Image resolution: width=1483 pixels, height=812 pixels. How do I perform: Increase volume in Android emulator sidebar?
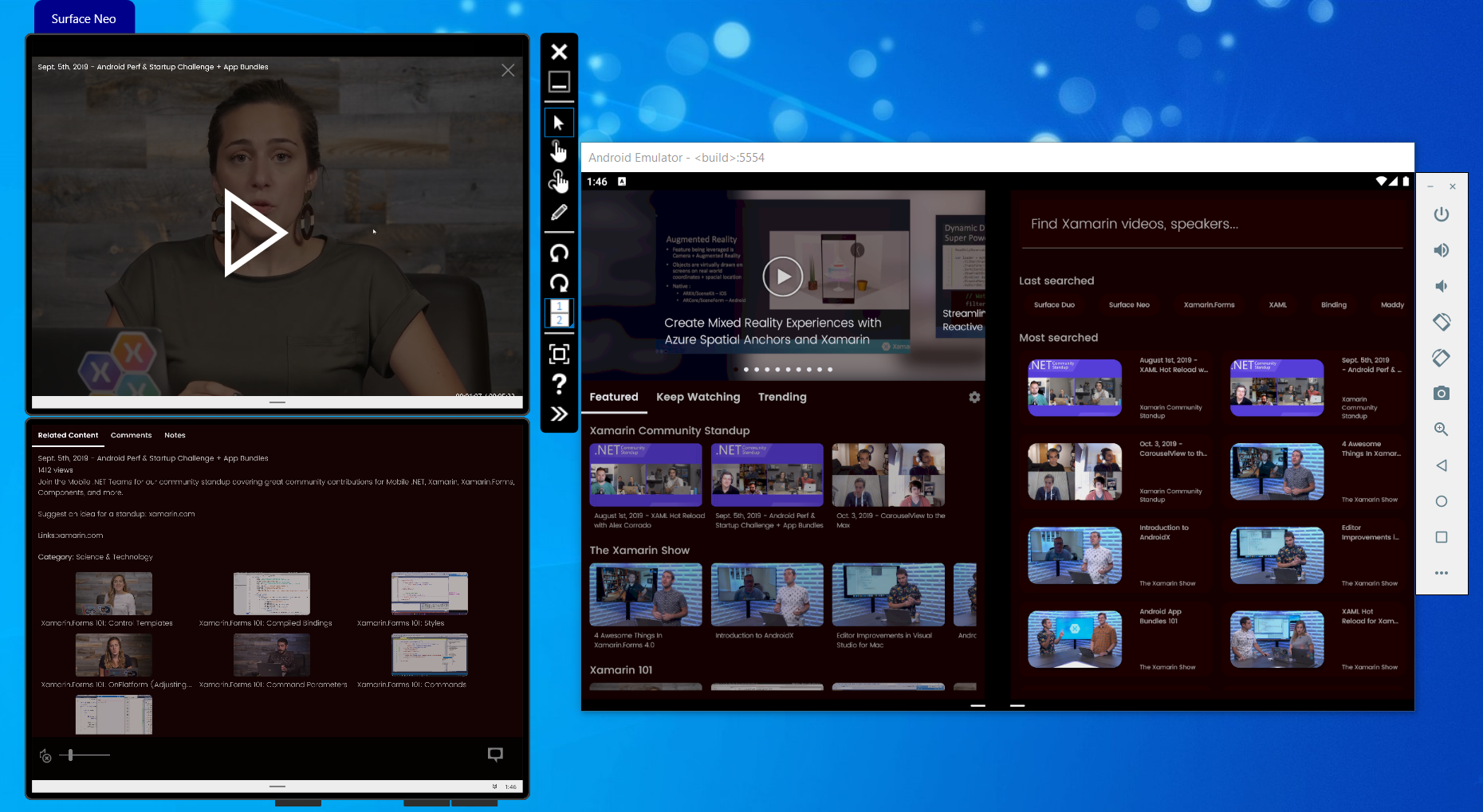tap(1442, 250)
